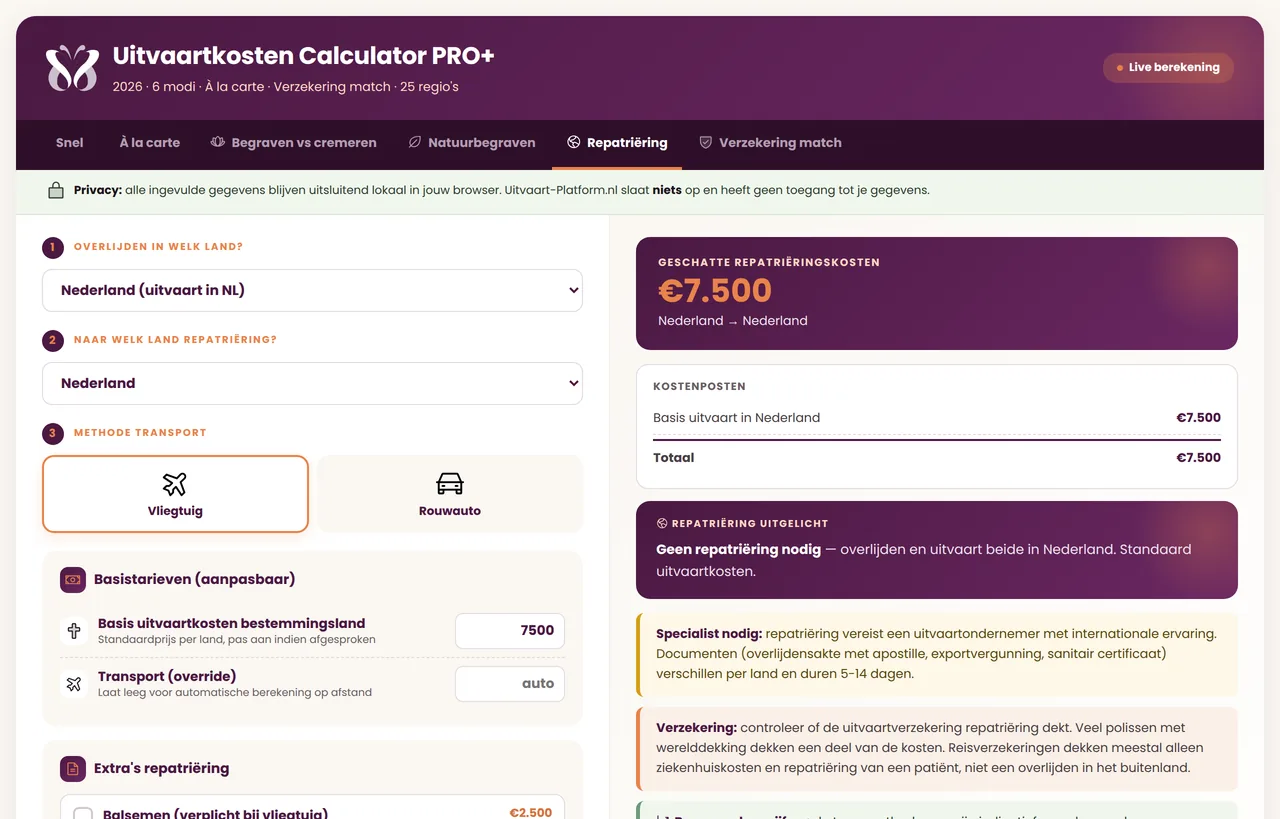
Task: Select Rouwauto as transport method
Action: 450,494
